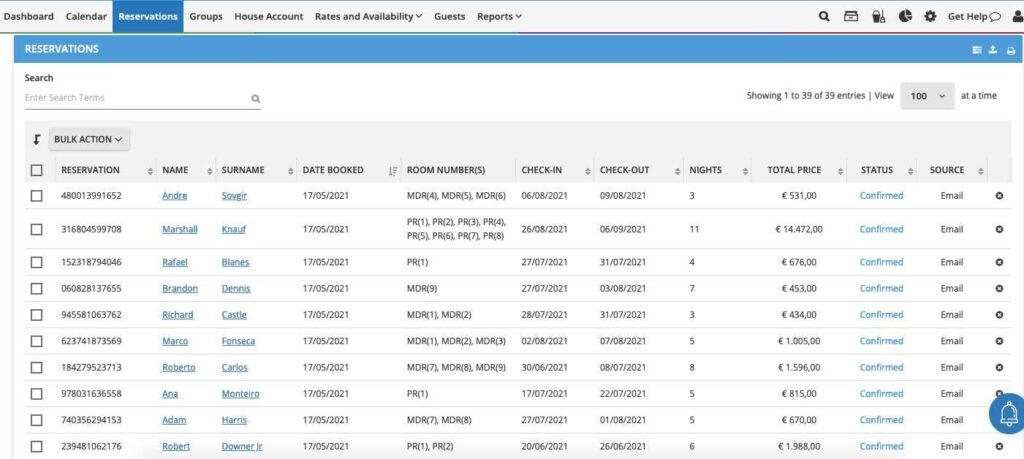This screenshot has height=459, width=1024.
Task: Open the pie chart insights icon
Action: tap(905, 16)
